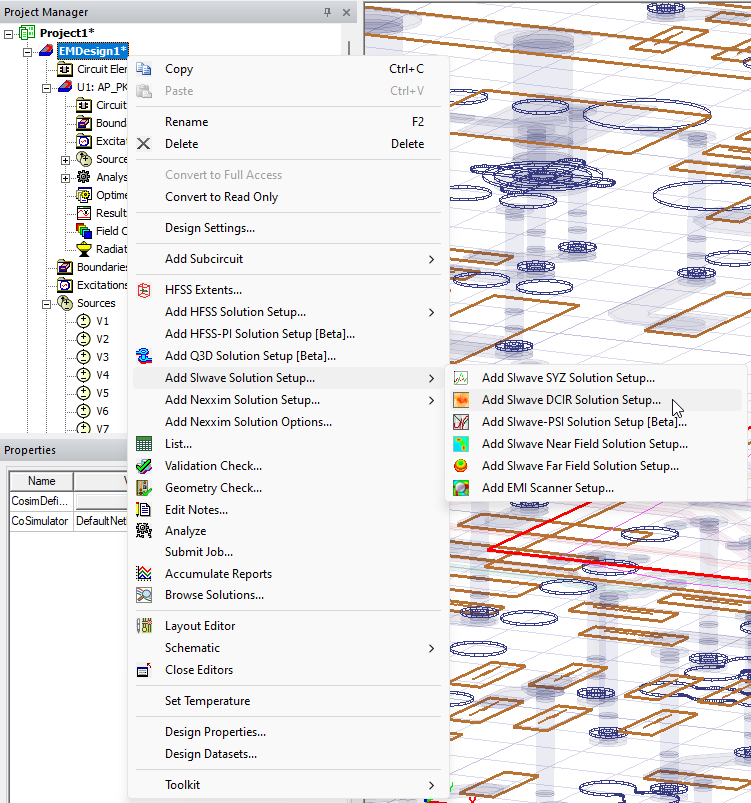Select Excitations under EMDesign1
Viewport: 751px width, 803px height.
(x=101, y=285)
